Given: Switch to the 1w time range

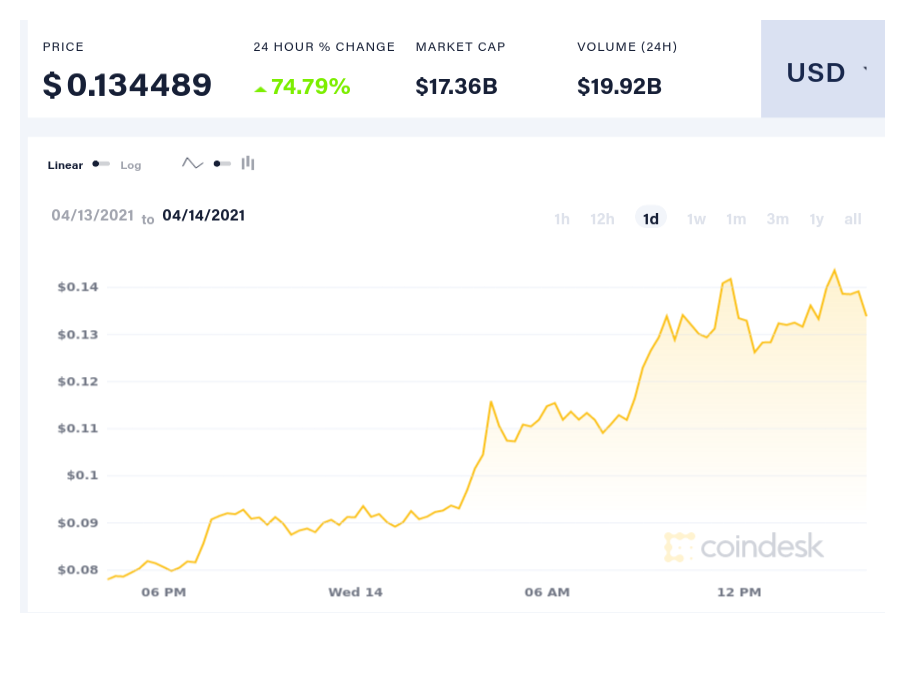Looking at the screenshot, I should [x=696, y=219].
